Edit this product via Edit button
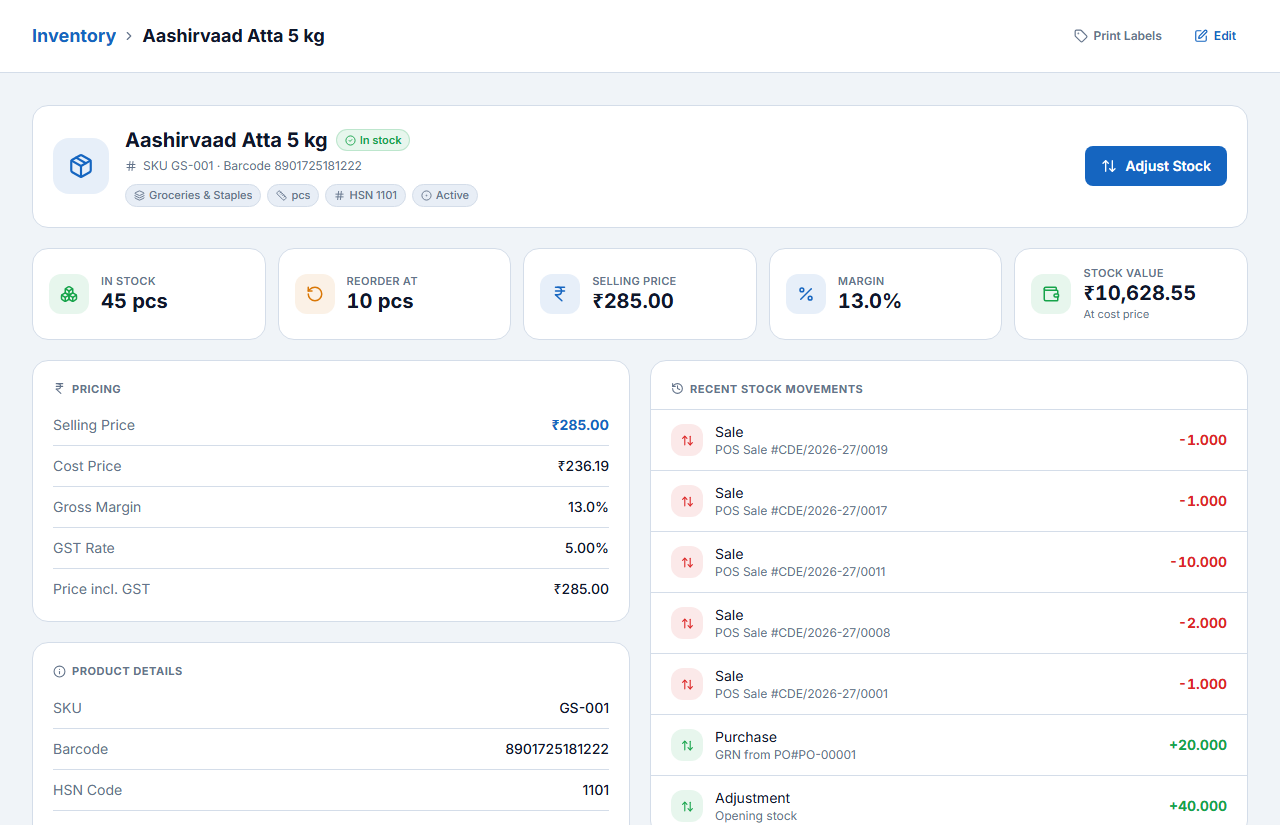This screenshot has height=825, width=1280. pyautogui.click(x=1215, y=36)
